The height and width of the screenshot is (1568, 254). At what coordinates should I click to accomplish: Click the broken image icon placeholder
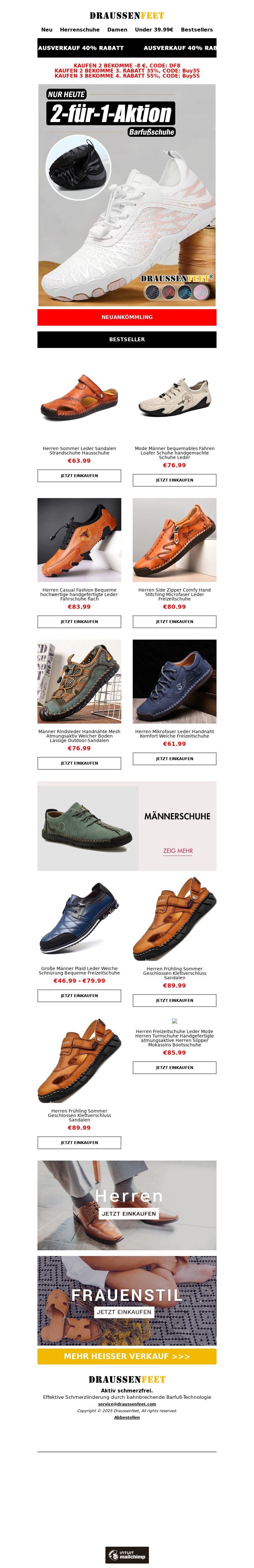(174, 1021)
